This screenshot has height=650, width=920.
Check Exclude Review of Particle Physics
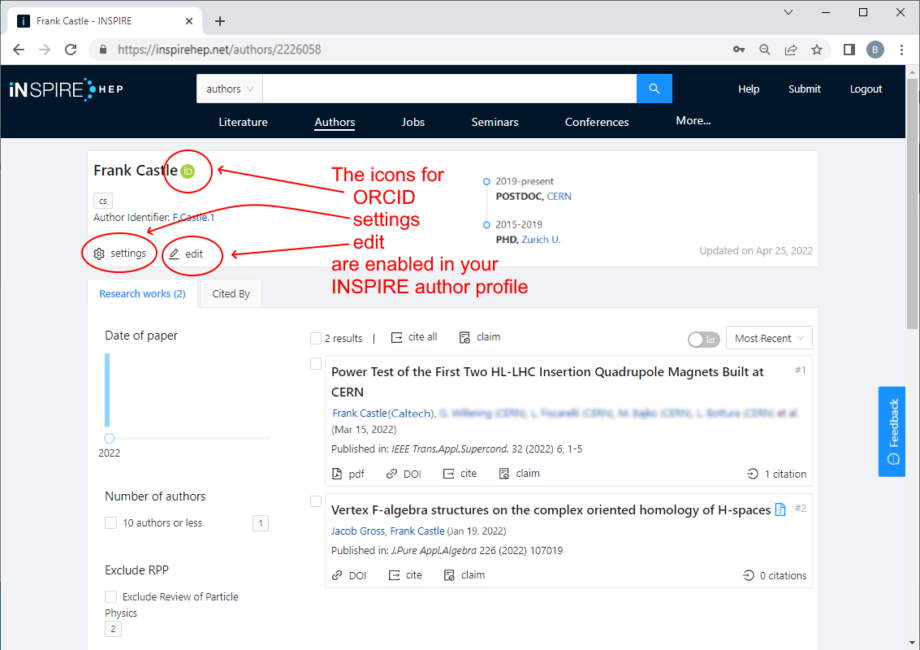point(111,597)
